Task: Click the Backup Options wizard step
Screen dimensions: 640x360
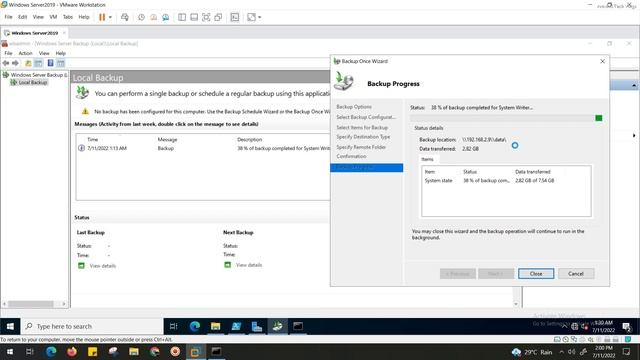Action: click(354, 107)
